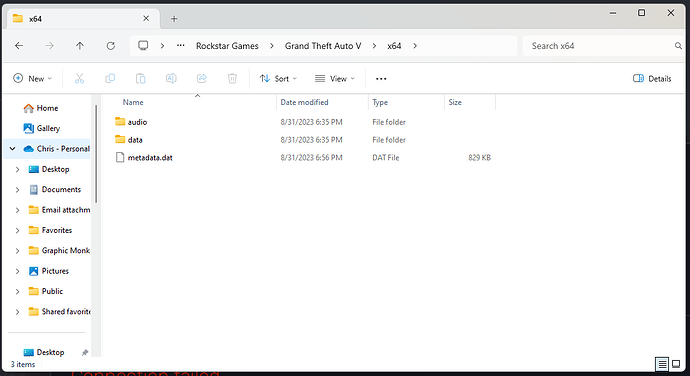Sort by Type column header
Viewport: 690px width, 376px height.
click(x=380, y=102)
